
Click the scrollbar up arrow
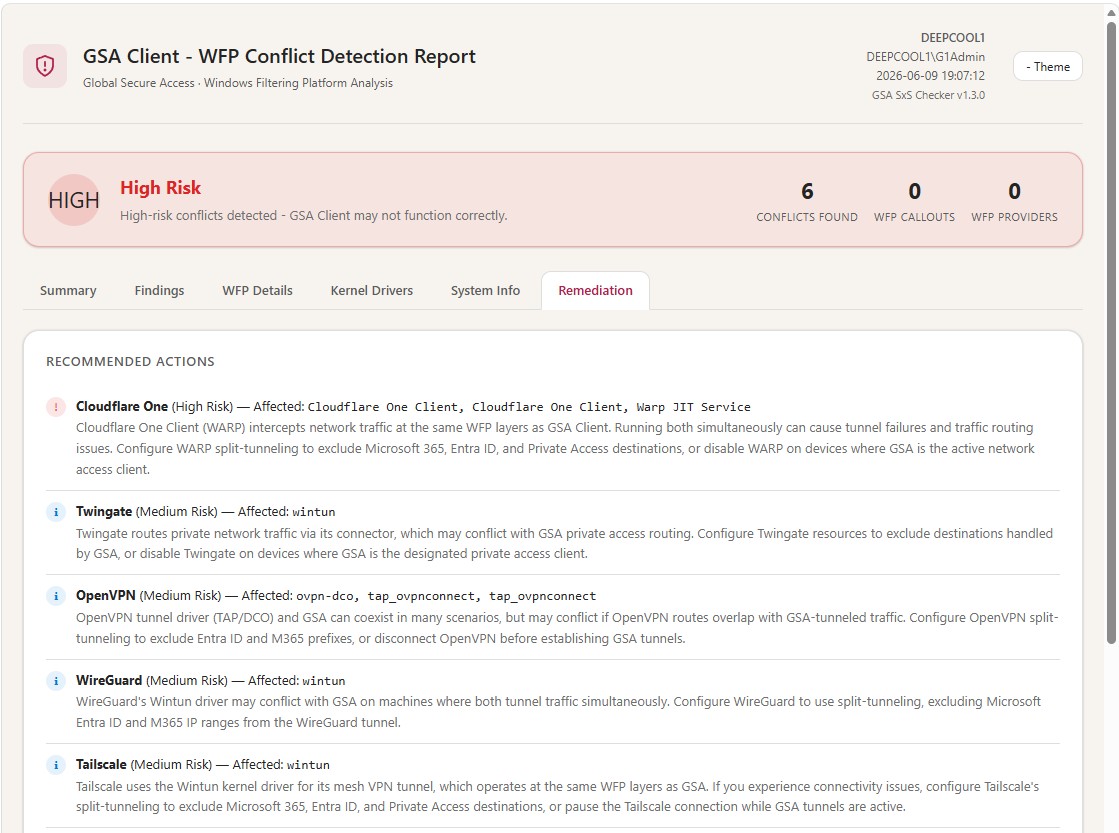pos(1111,12)
